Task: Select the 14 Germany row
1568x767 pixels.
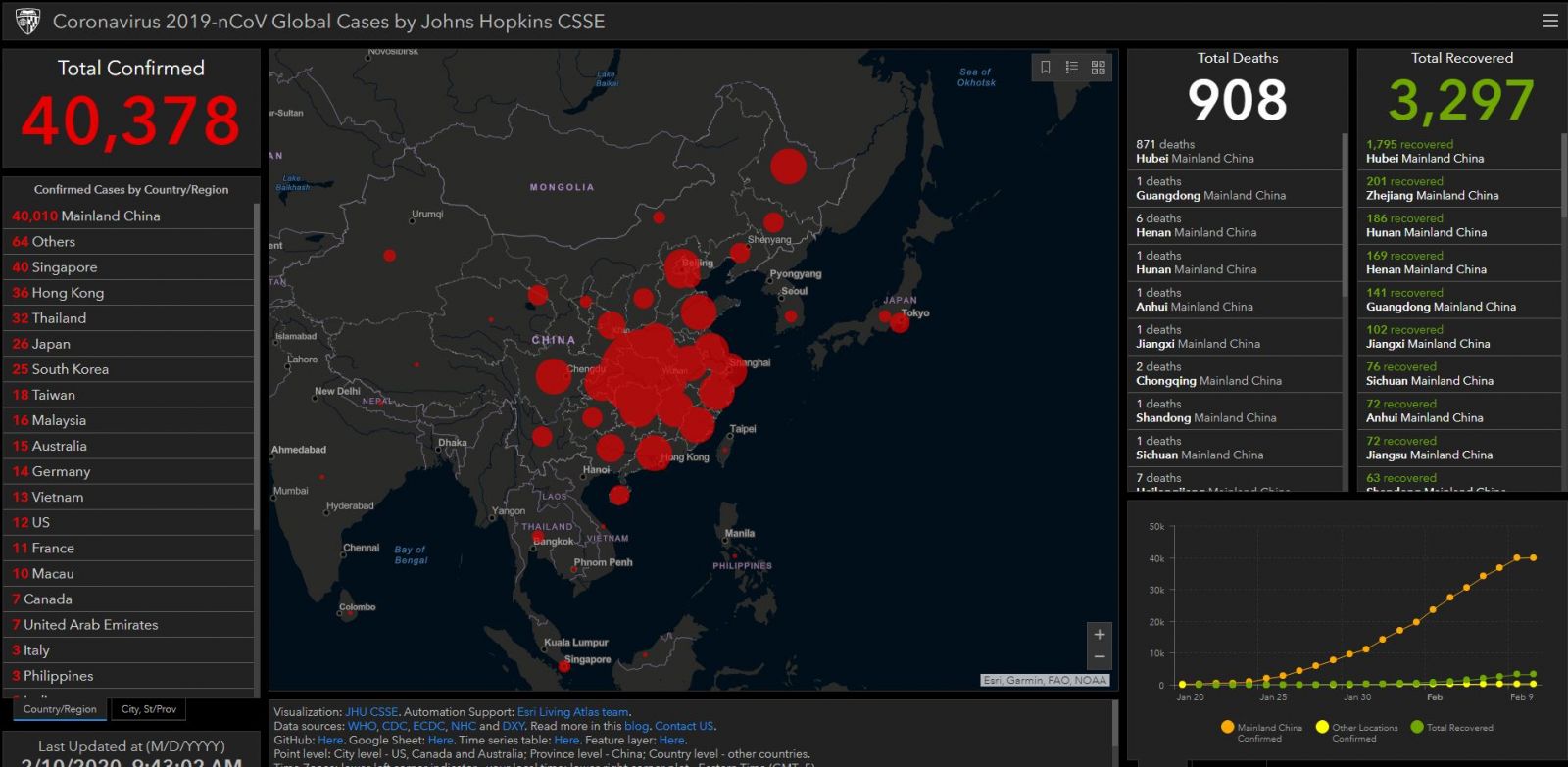Action: coord(128,470)
